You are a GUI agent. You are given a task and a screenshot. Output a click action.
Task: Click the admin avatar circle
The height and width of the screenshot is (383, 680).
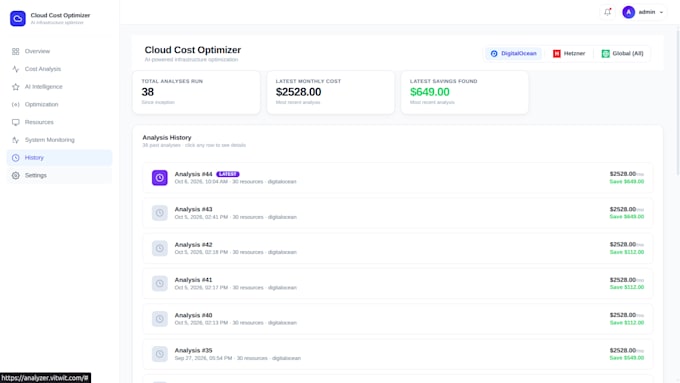(x=628, y=12)
